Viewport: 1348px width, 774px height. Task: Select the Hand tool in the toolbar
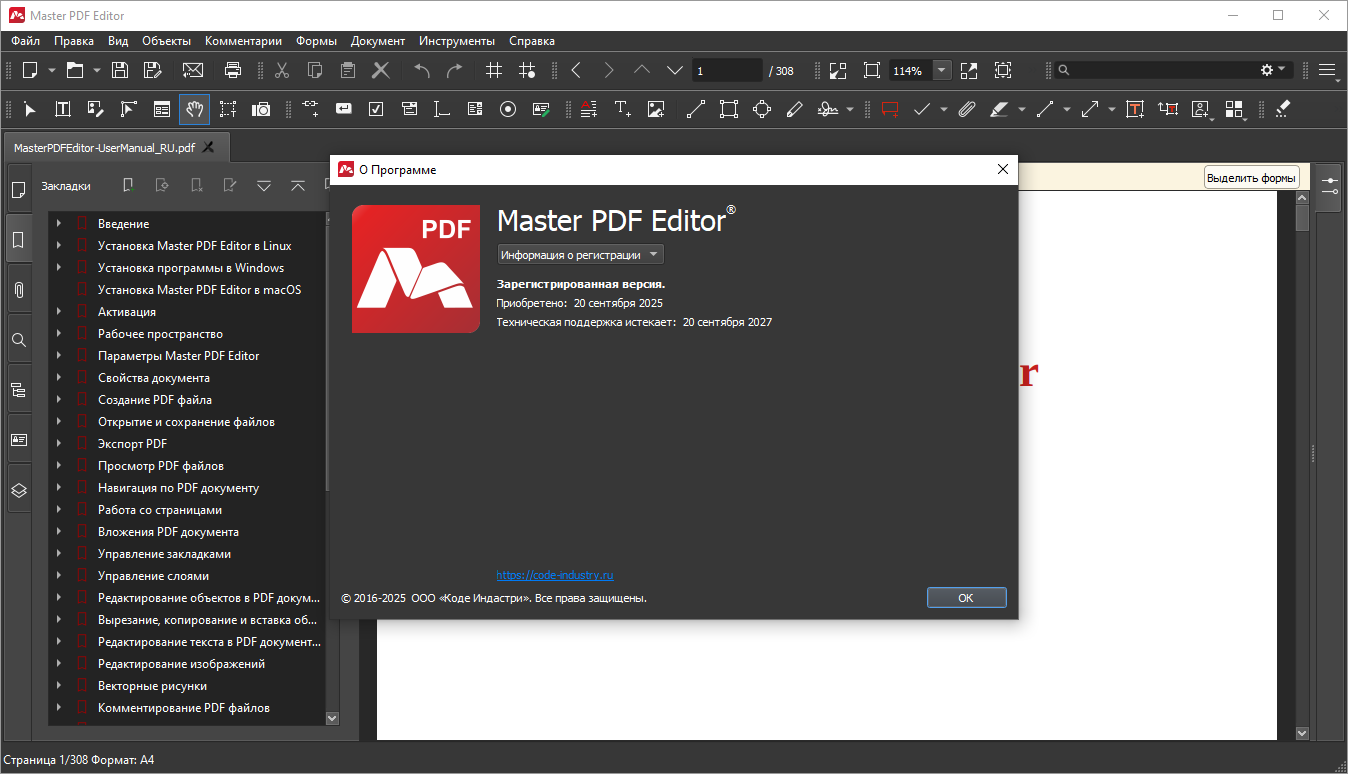pos(194,109)
